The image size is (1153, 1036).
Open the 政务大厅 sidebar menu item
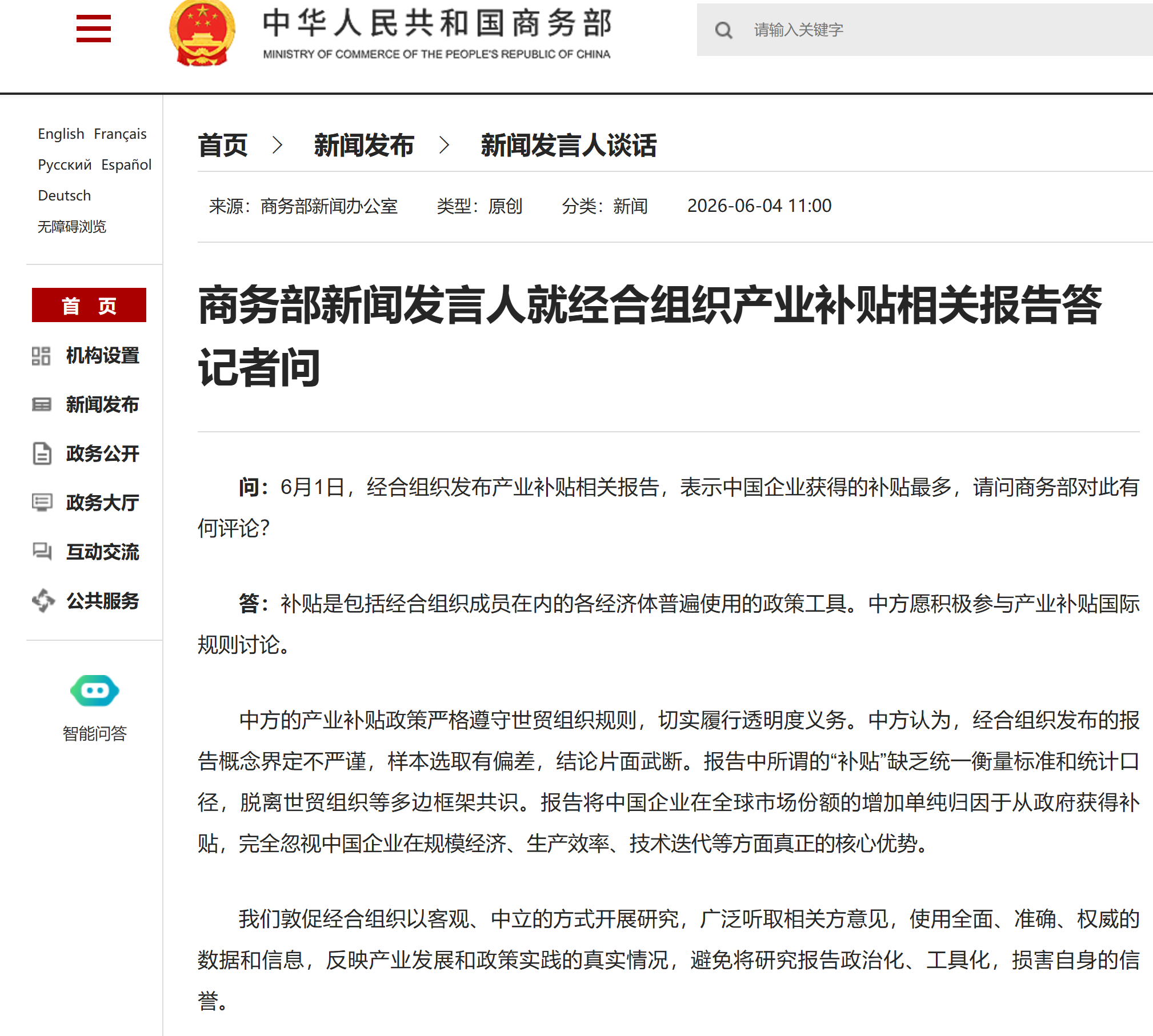103,503
